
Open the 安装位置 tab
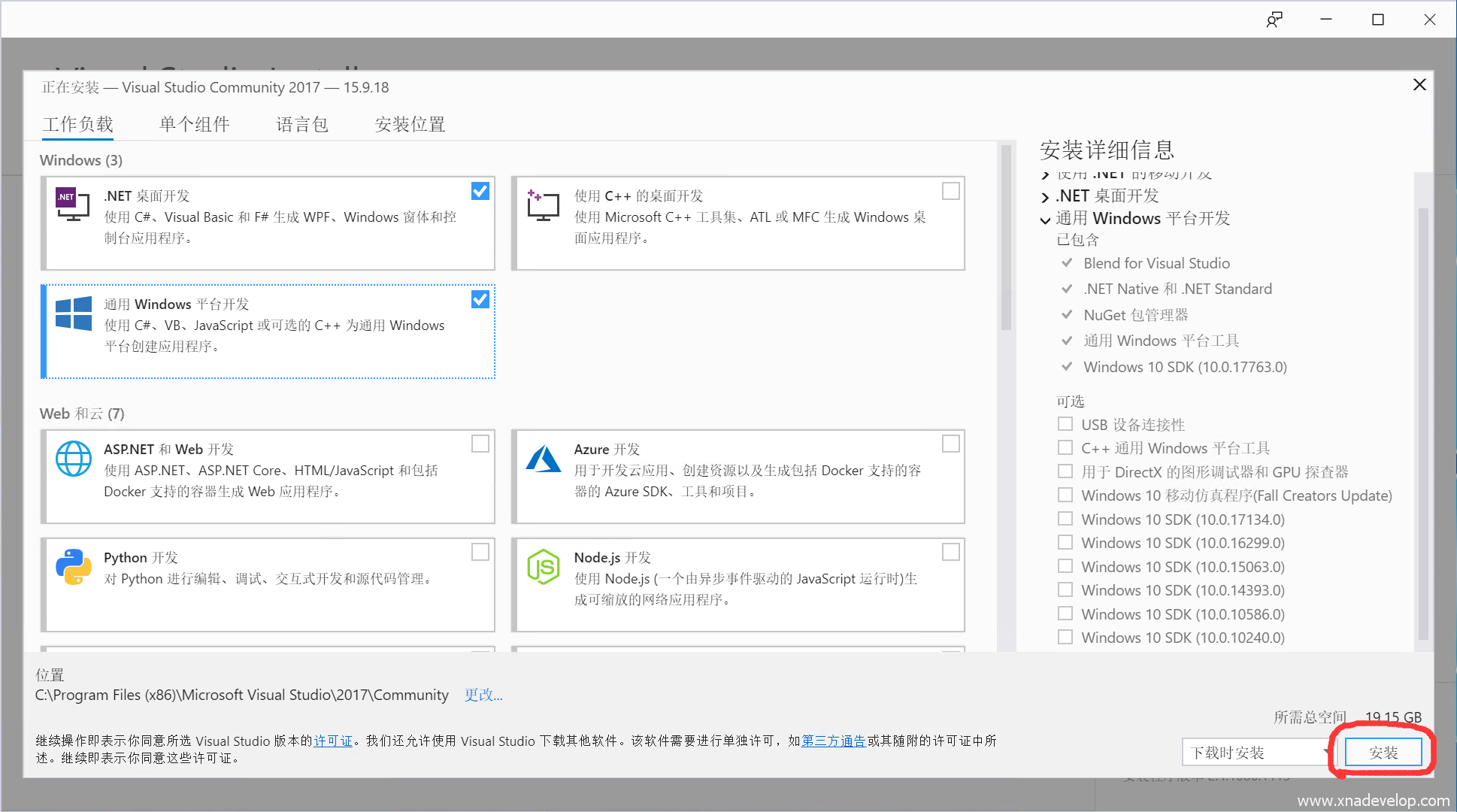pyautogui.click(x=410, y=124)
